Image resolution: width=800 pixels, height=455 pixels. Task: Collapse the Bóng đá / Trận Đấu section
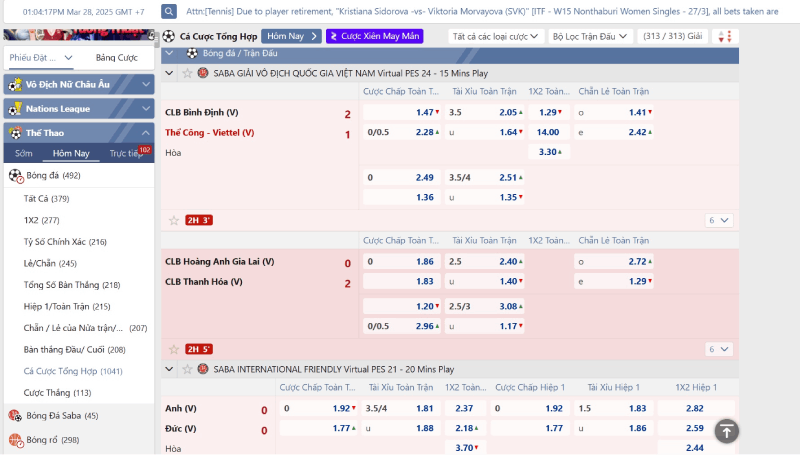[x=169, y=53]
